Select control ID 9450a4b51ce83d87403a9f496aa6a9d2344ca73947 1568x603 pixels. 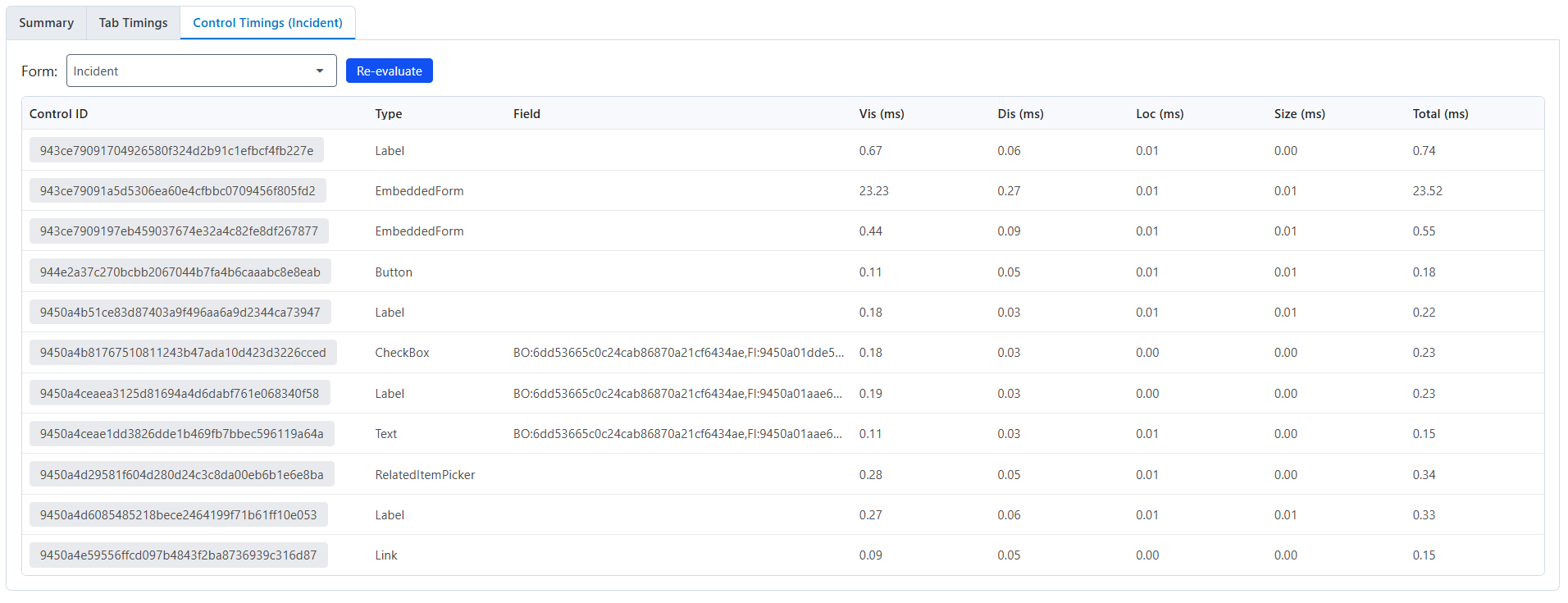click(x=180, y=313)
